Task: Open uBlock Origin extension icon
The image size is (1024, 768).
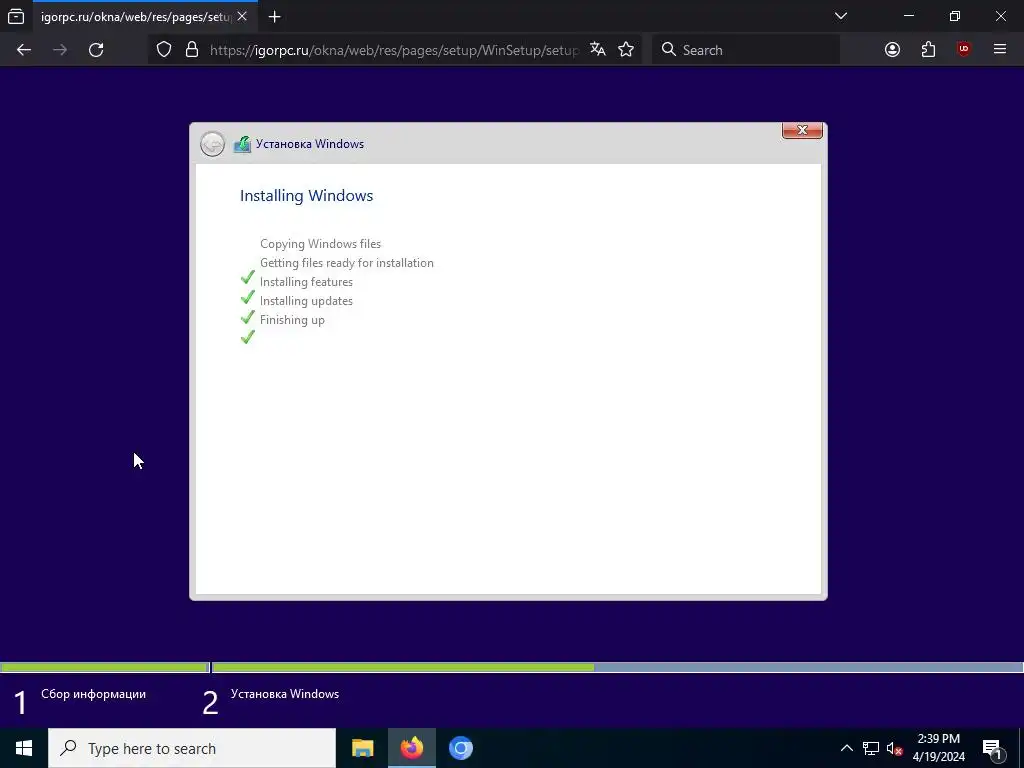Action: 963,50
